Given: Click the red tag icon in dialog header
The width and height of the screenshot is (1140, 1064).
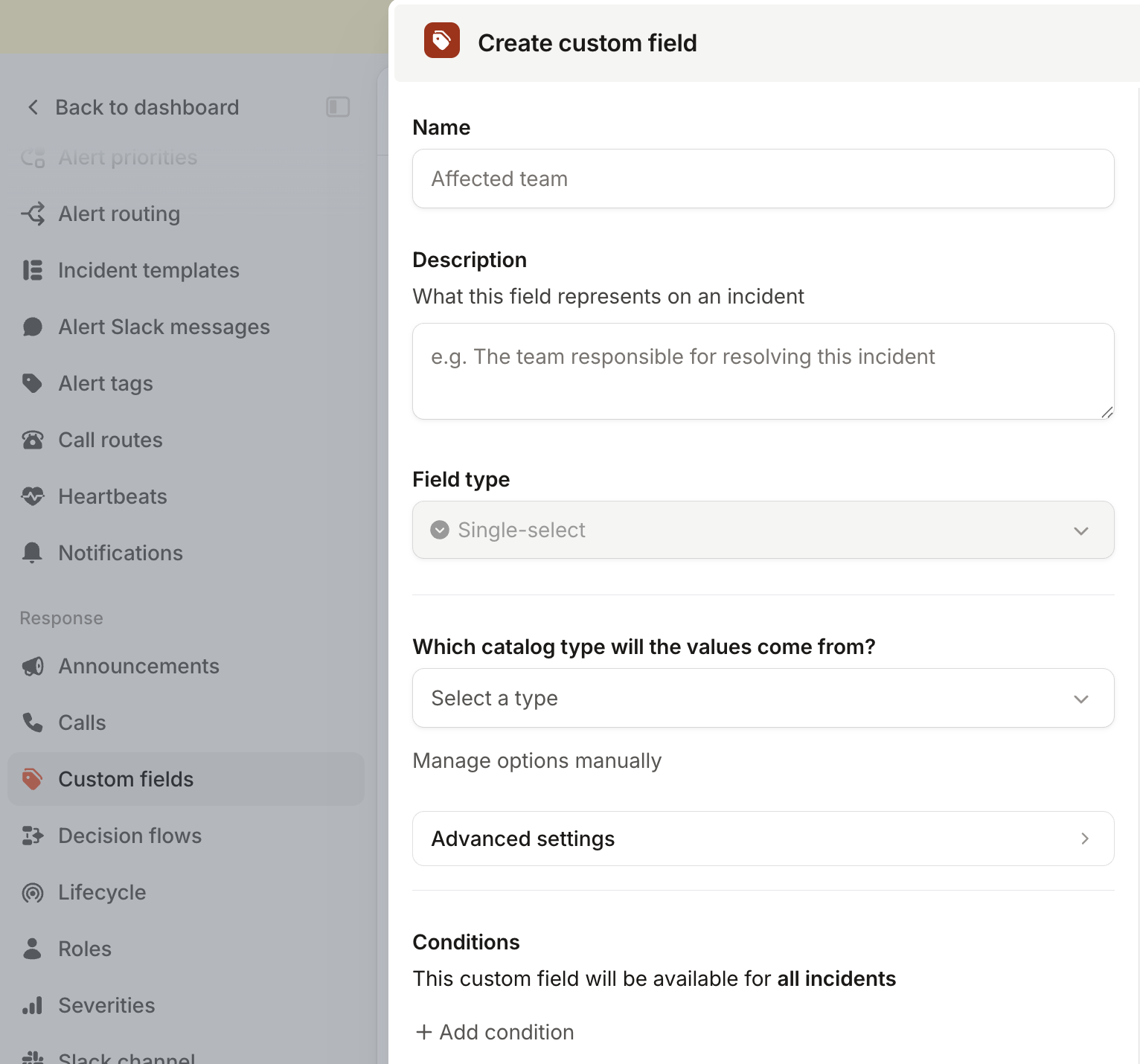Looking at the screenshot, I should pyautogui.click(x=442, y=40).
